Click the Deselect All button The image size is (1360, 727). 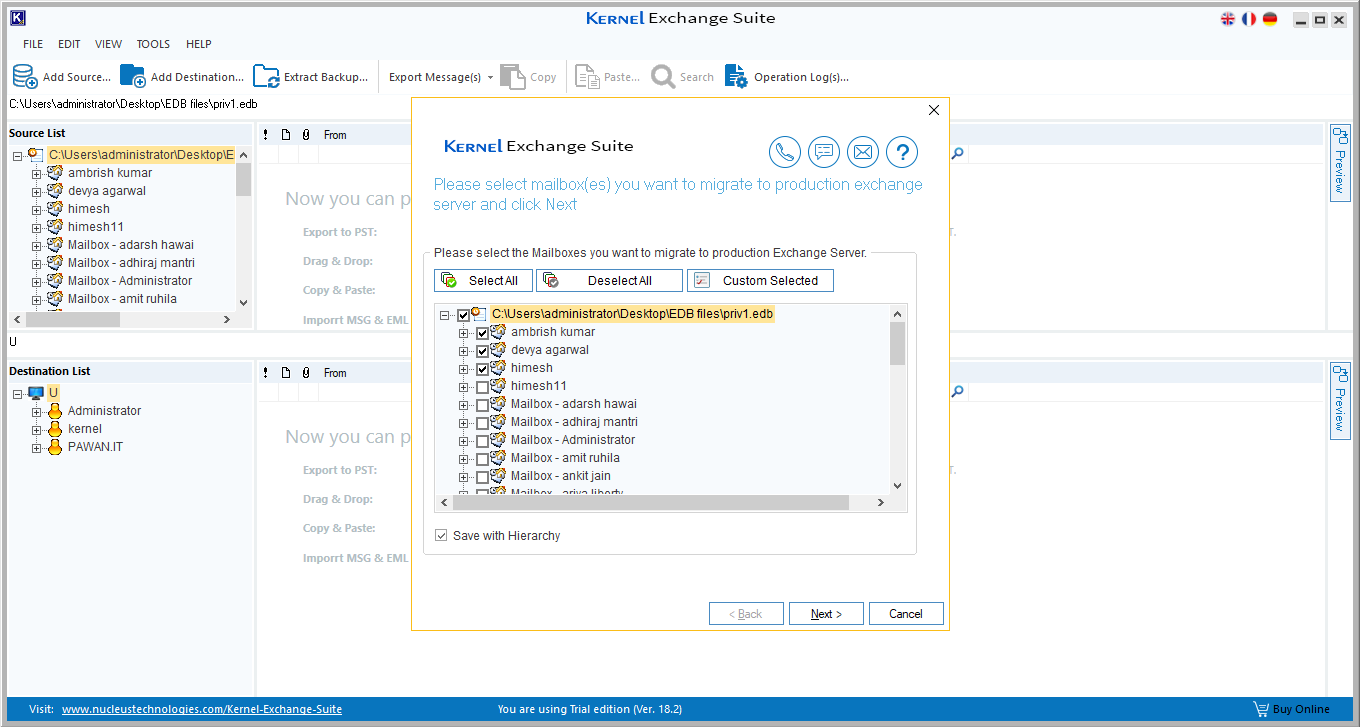(x=610, y=281)
